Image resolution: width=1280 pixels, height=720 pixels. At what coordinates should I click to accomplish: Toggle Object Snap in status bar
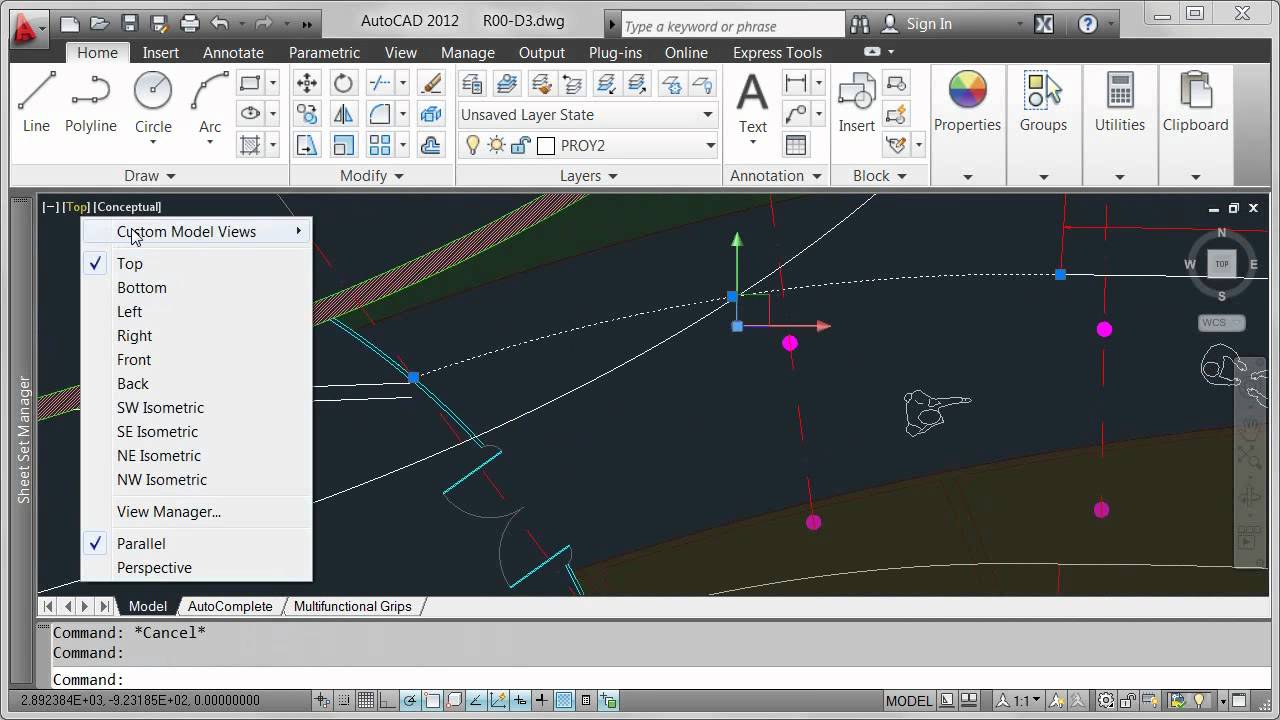pyautogui.click(x=432, y=700)
